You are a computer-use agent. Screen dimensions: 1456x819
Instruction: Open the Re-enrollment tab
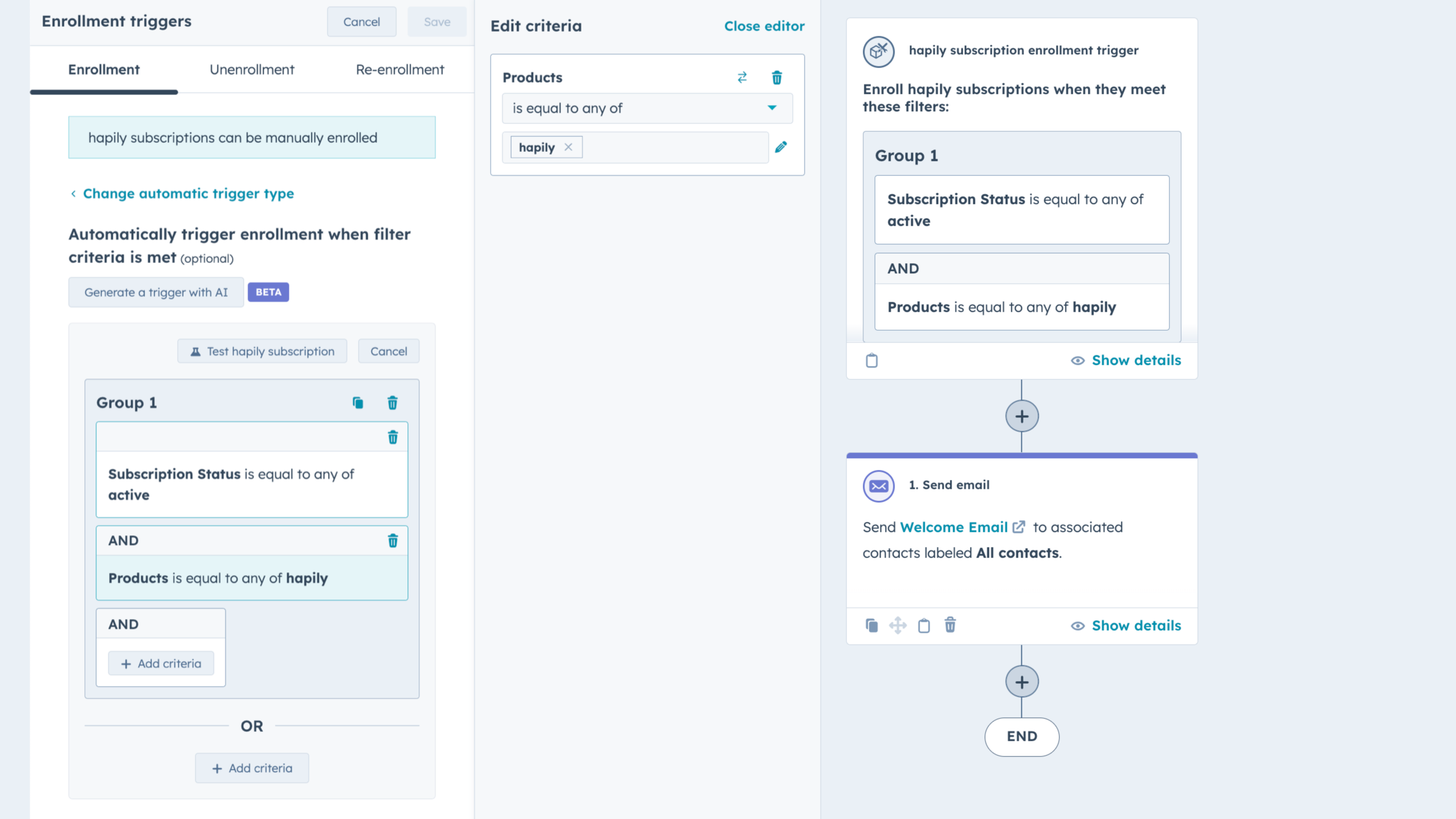(x=399, y=69)
